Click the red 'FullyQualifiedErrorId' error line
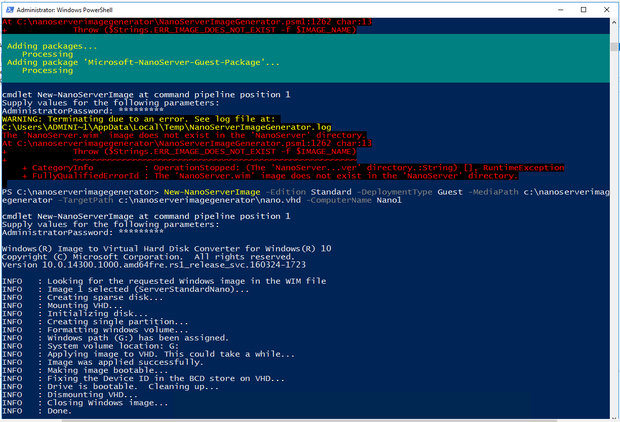620x422 pixels. (x=270, y=176)
